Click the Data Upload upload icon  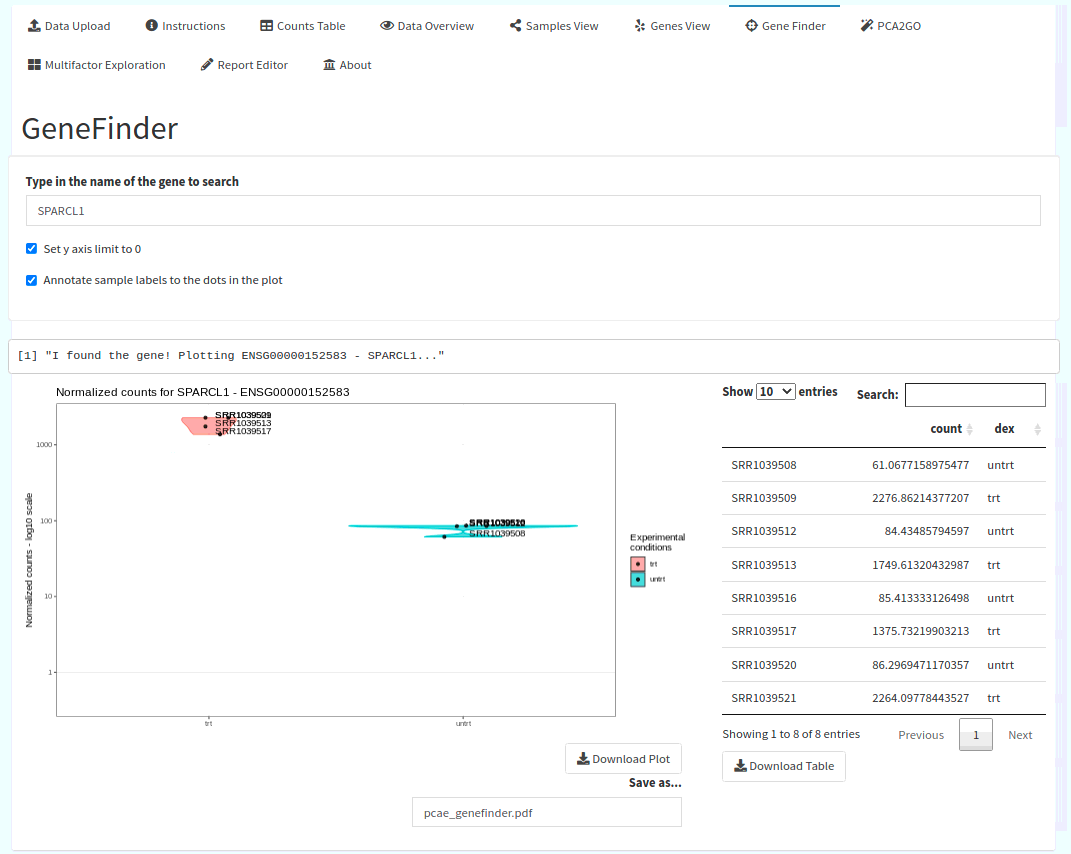[x=34, y=26]
